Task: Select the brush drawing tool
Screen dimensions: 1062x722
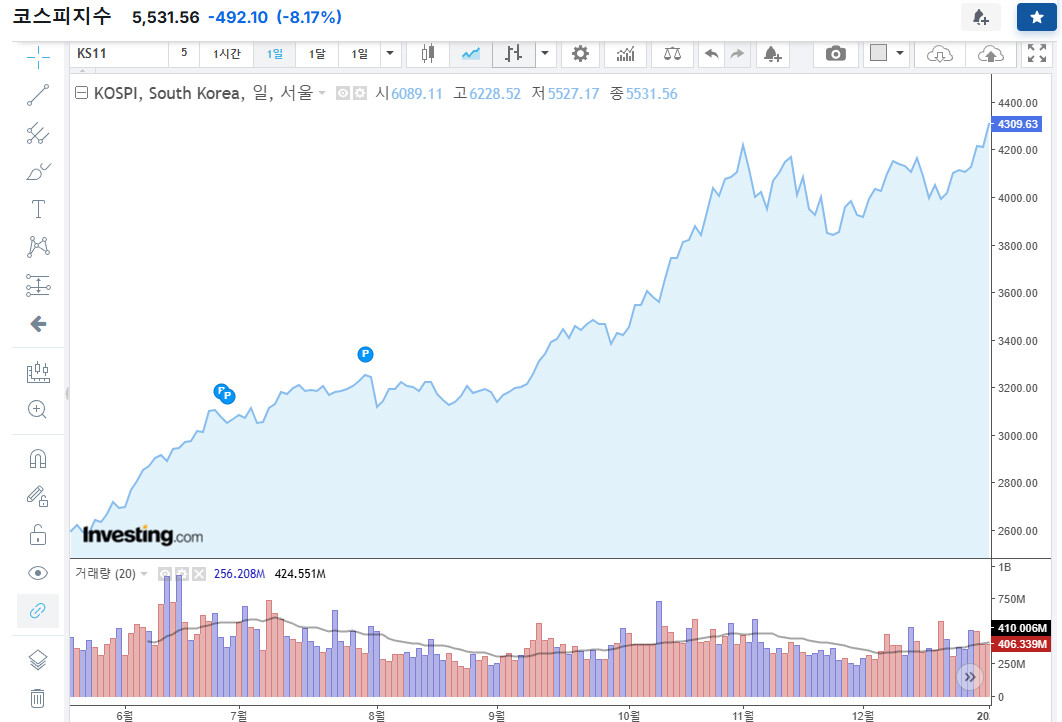Action: pyautogui.click(x=38, y=171)
